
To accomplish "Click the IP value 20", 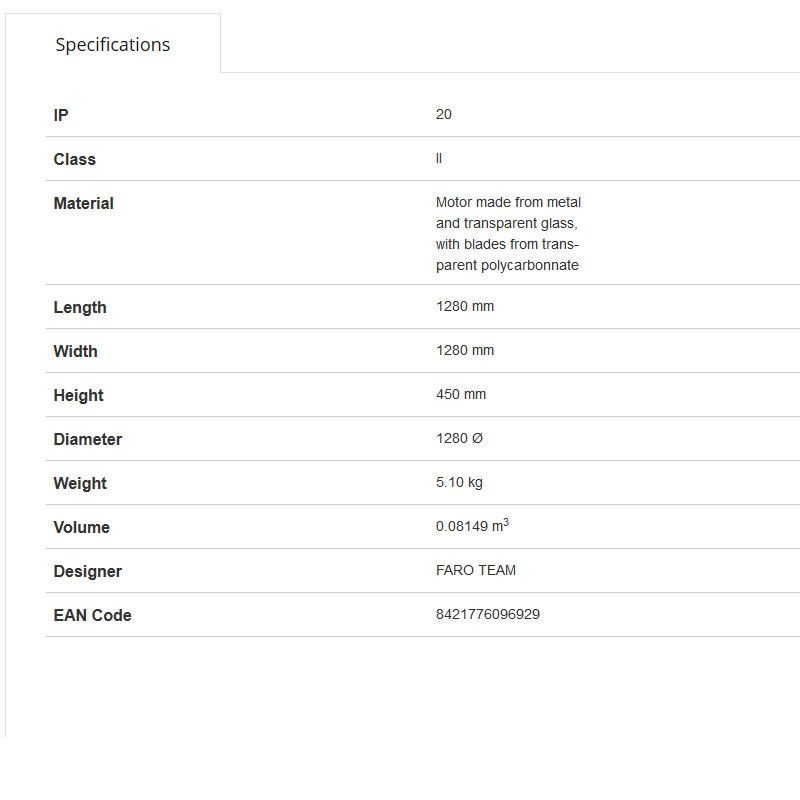I will coord(444,114).
